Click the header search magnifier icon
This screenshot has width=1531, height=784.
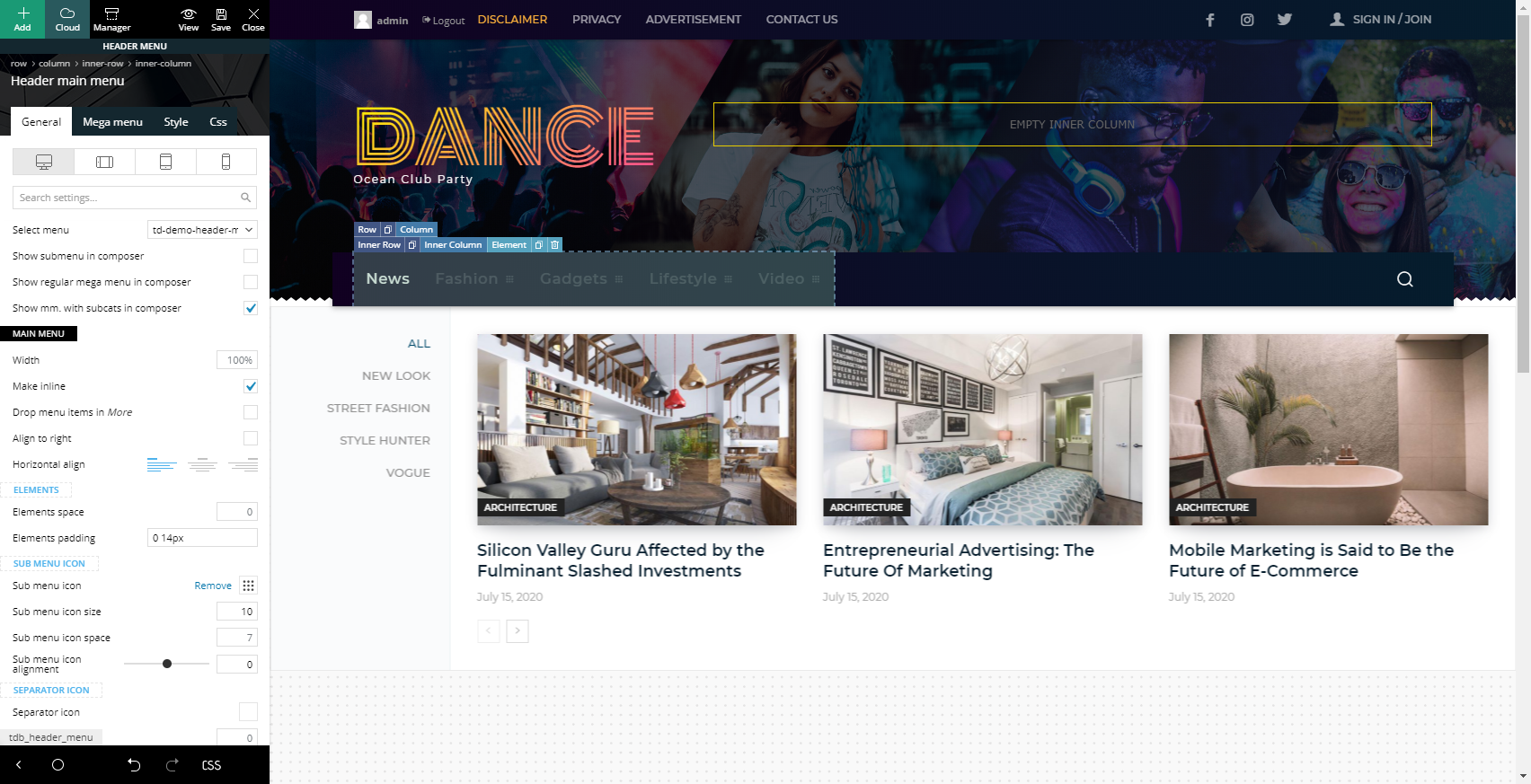pos(1405,279)
